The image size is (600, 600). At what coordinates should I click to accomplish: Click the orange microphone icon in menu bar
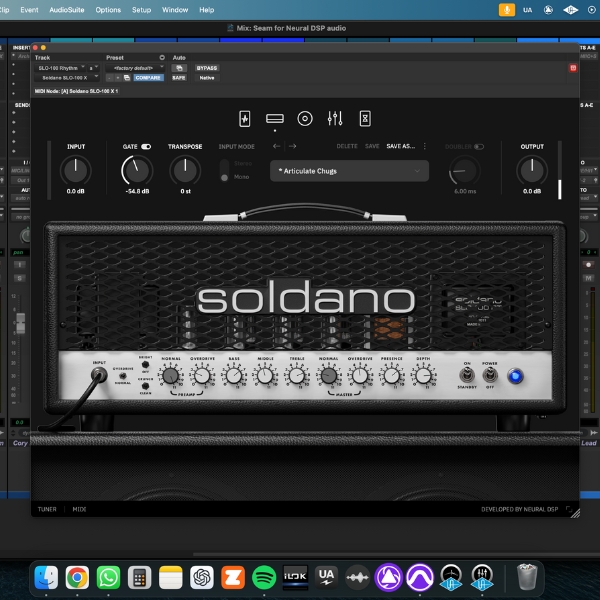tap(507, 10)
